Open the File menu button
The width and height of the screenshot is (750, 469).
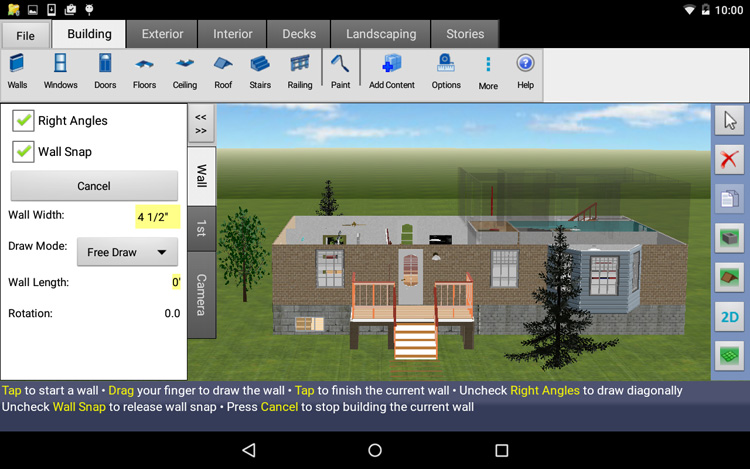pos(26,35)
